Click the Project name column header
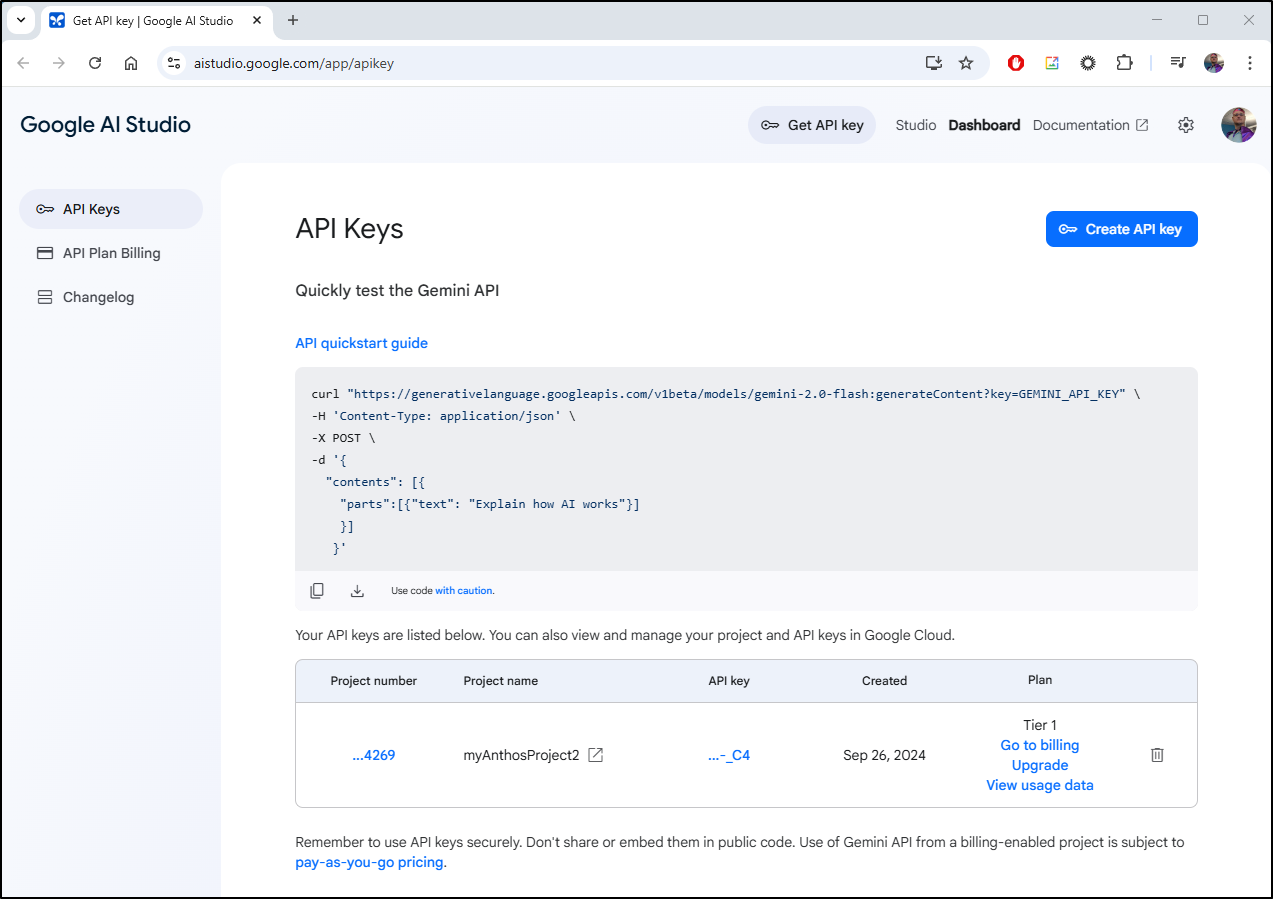The height and width of the screenshot is (899, 1273). click(x=501, y=681)
